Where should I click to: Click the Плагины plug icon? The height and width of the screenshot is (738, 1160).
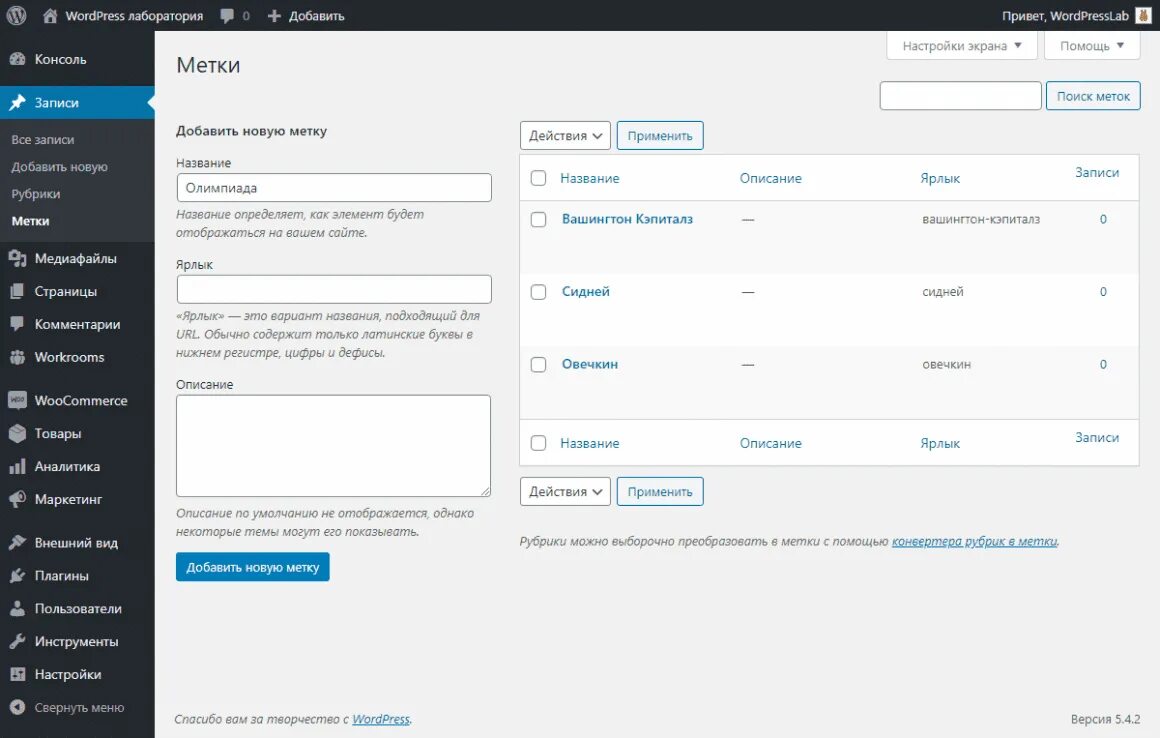point(17,575)
